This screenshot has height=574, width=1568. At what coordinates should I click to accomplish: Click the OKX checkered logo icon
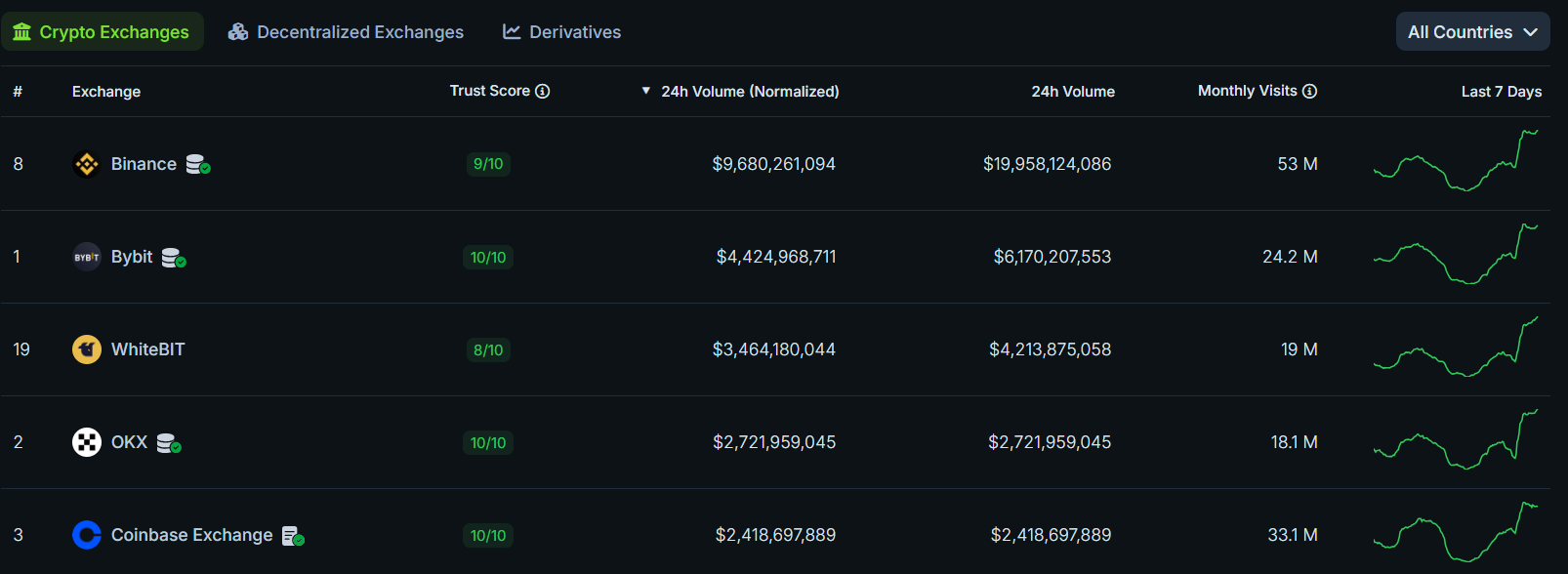point(87,442)
